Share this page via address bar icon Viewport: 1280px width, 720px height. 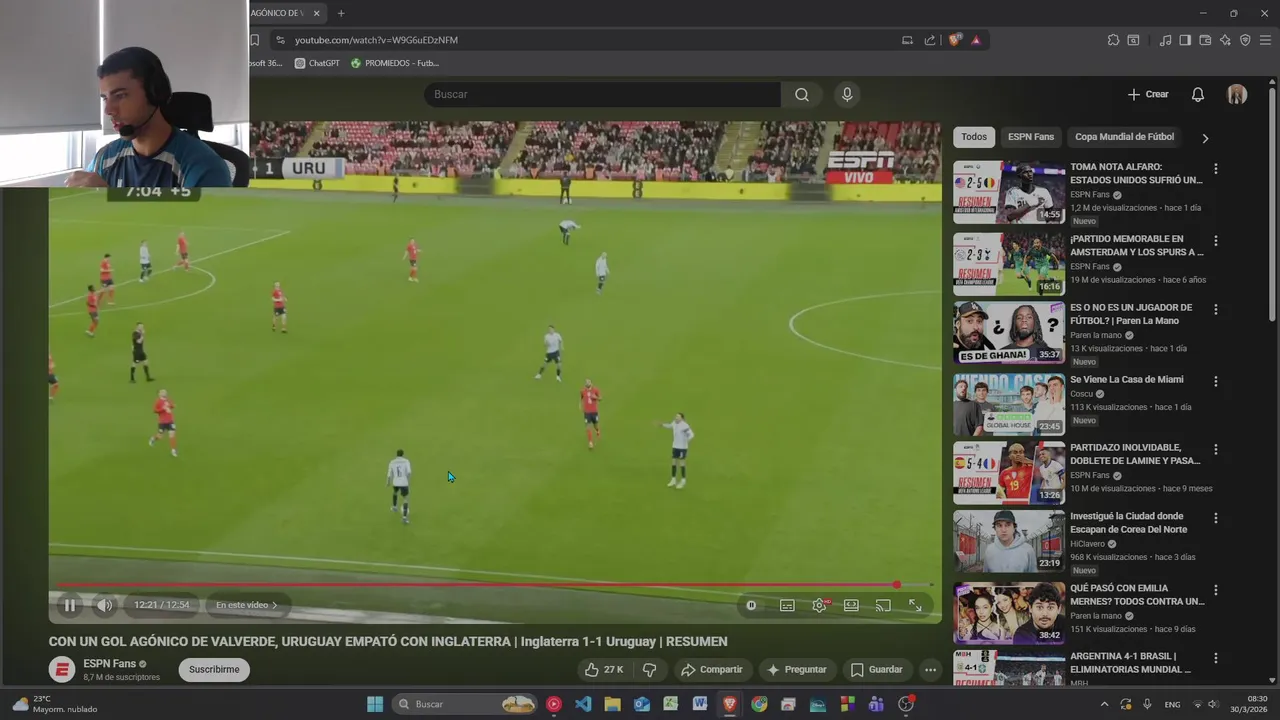[x=930, y=40]
